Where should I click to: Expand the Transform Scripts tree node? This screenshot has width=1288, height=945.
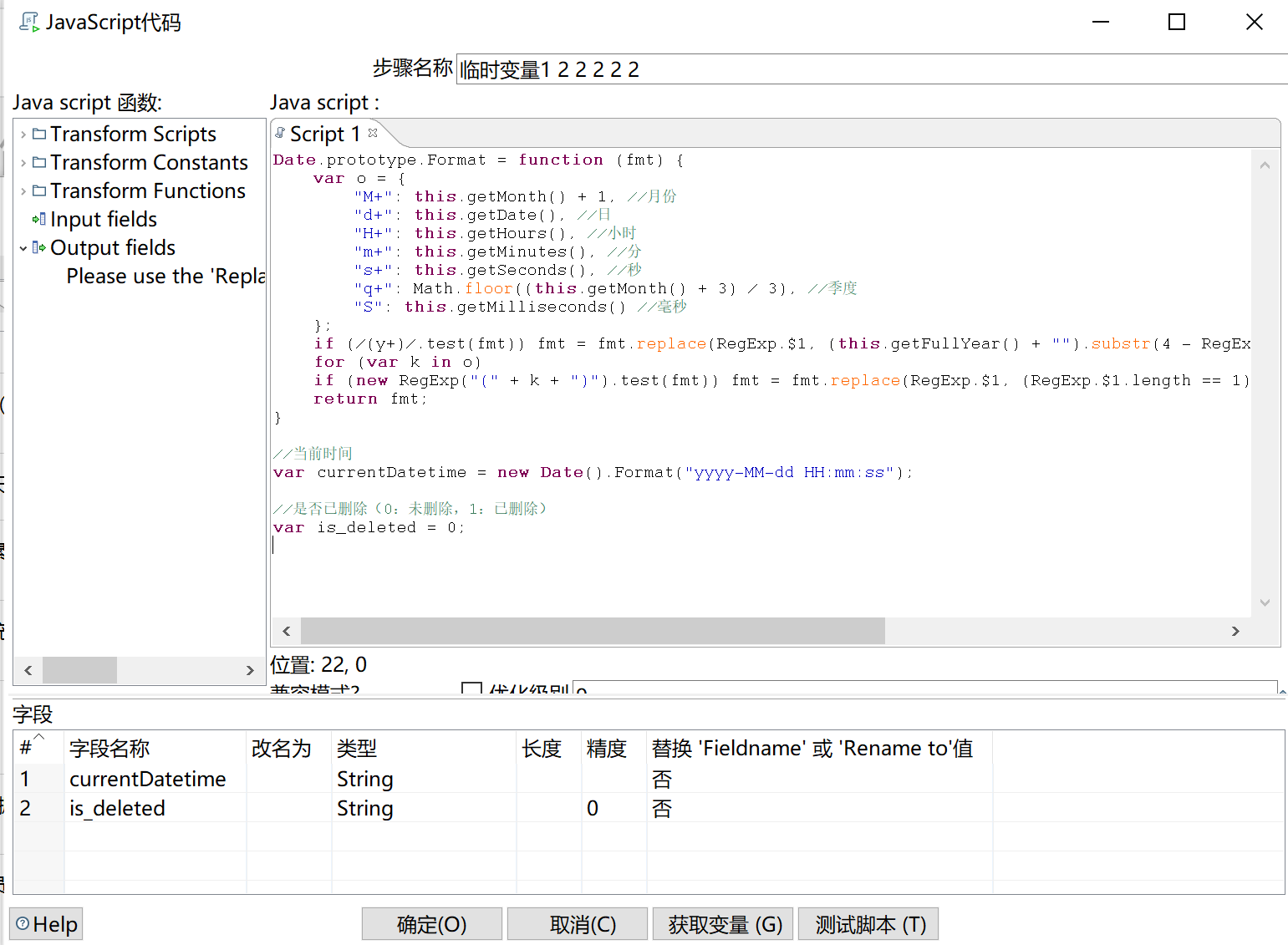pos(23,135)
